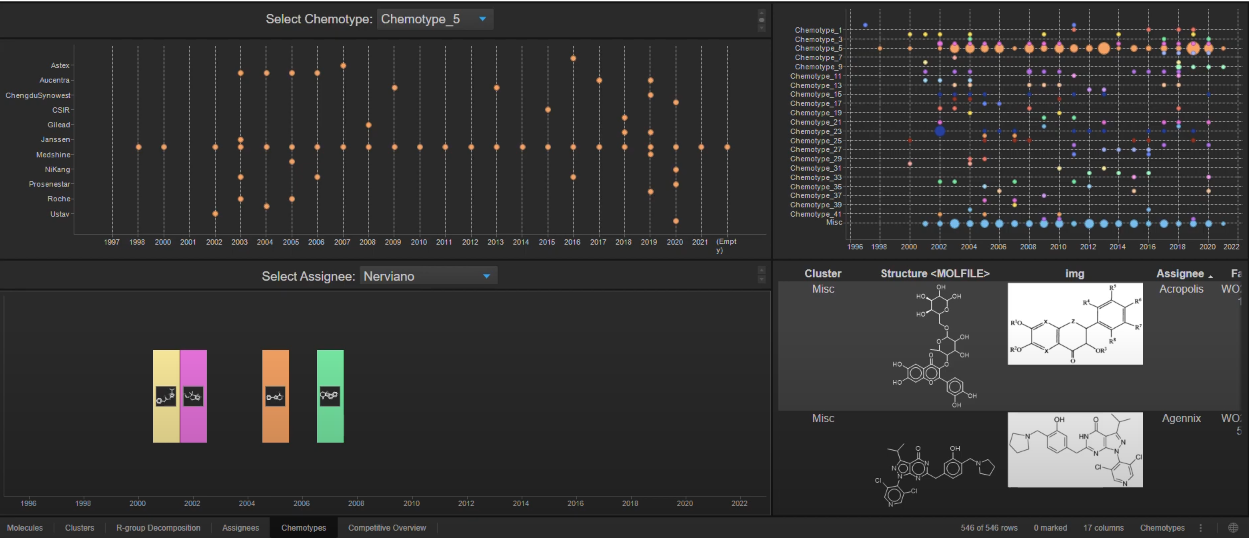Click the ChengduSynowest axis label
The width and height of the screenshot is (1249, 538).
38,95
